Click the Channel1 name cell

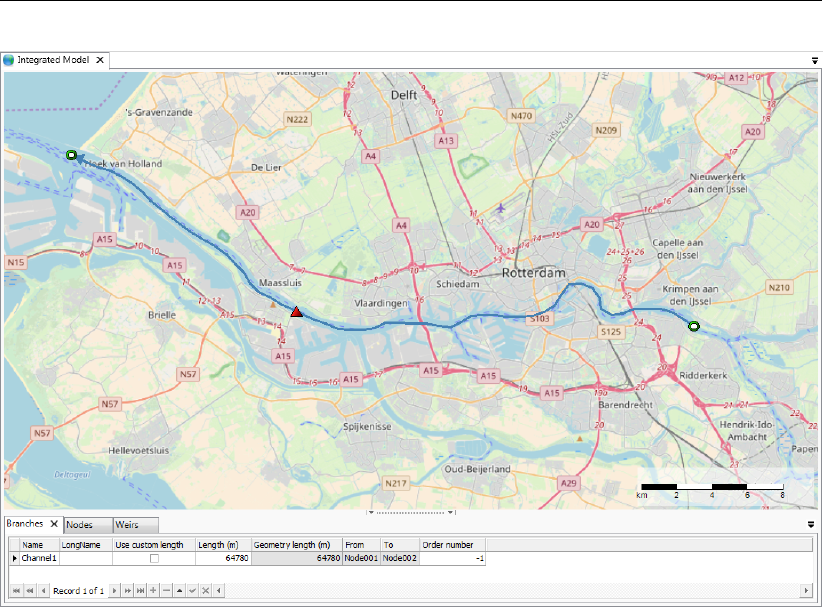(x=40, y=558)
